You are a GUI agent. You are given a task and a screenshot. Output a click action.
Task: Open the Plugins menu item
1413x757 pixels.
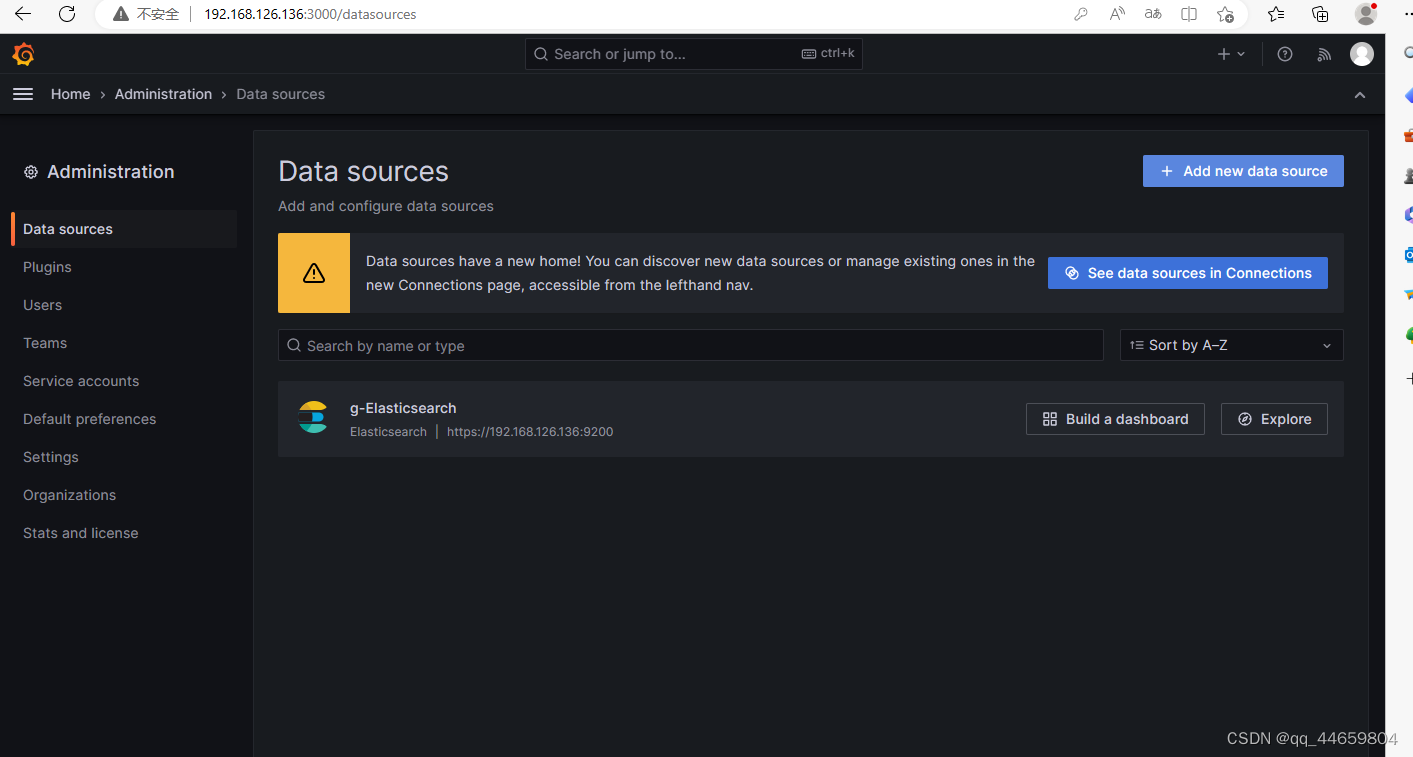47,267
